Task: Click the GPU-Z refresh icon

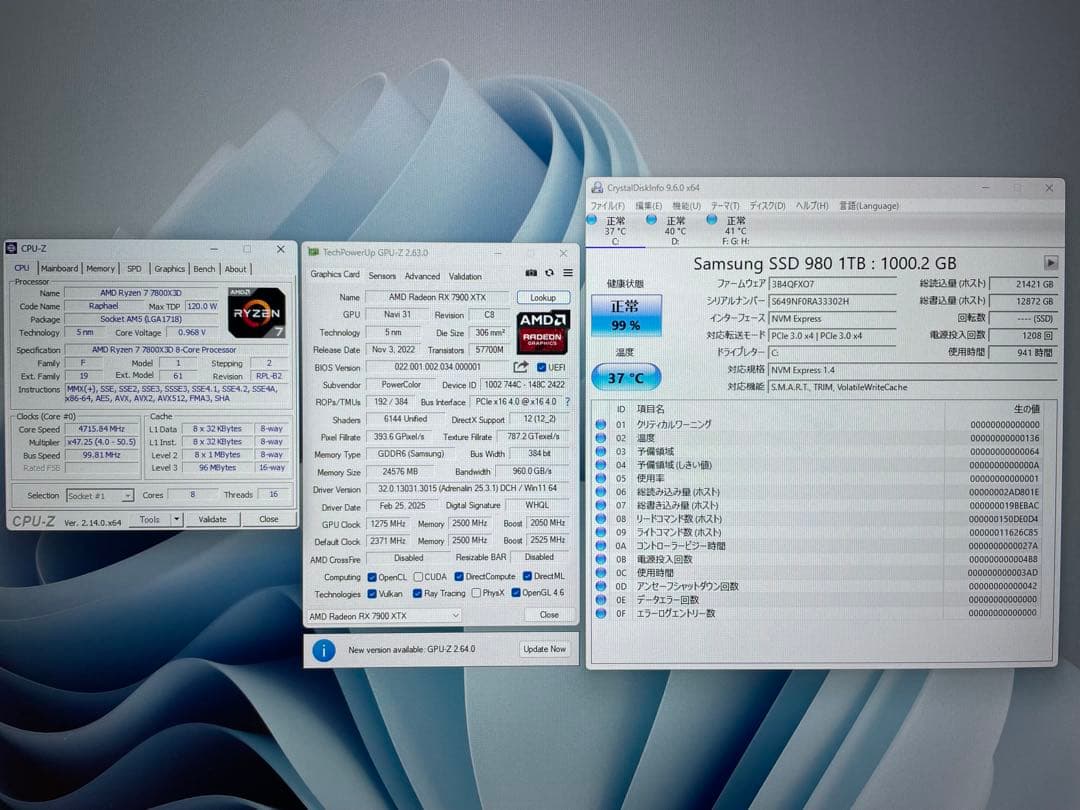Action: [x=549, y=272]
